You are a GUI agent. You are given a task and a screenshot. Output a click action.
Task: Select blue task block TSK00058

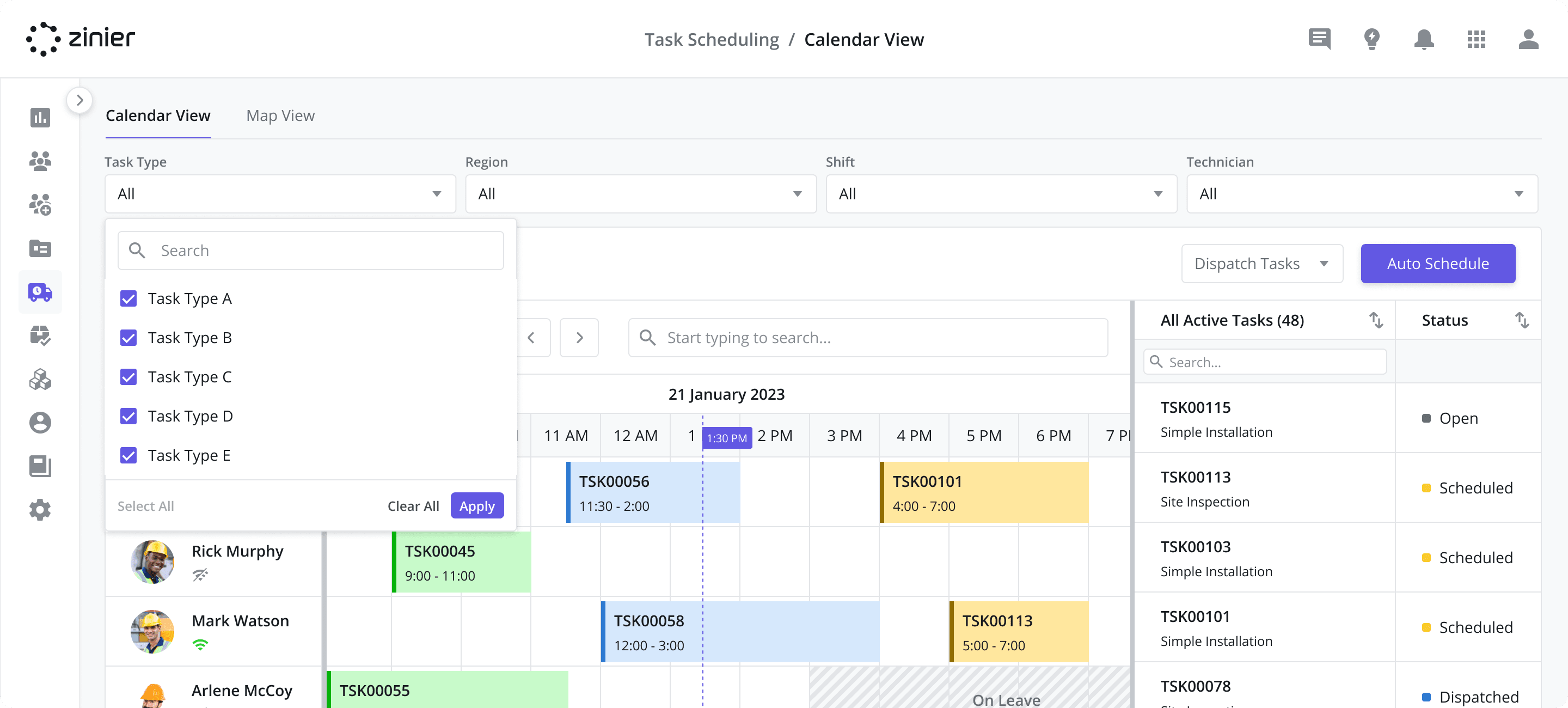[739, 631]
